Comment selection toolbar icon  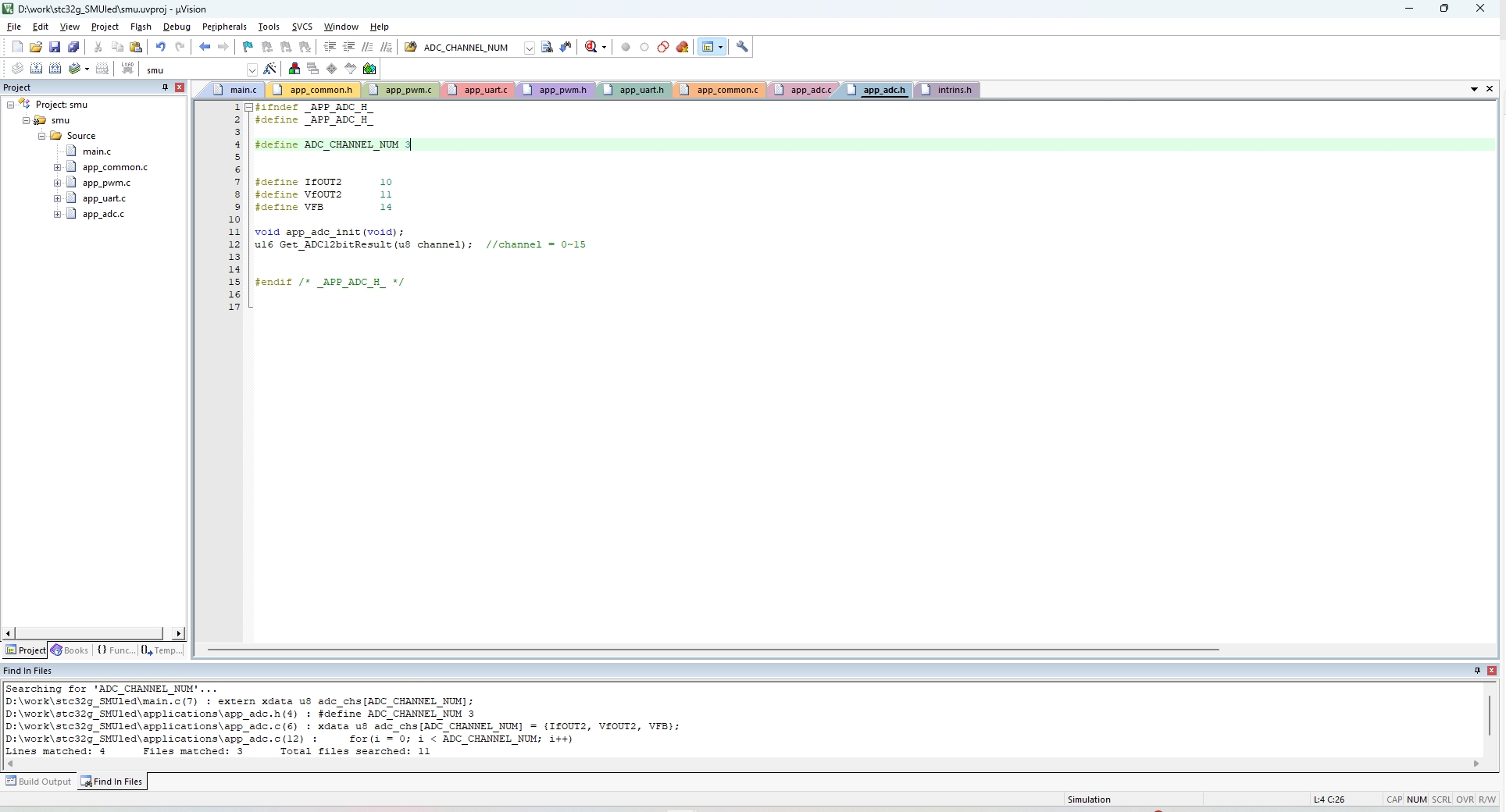[x=367, y=47]
